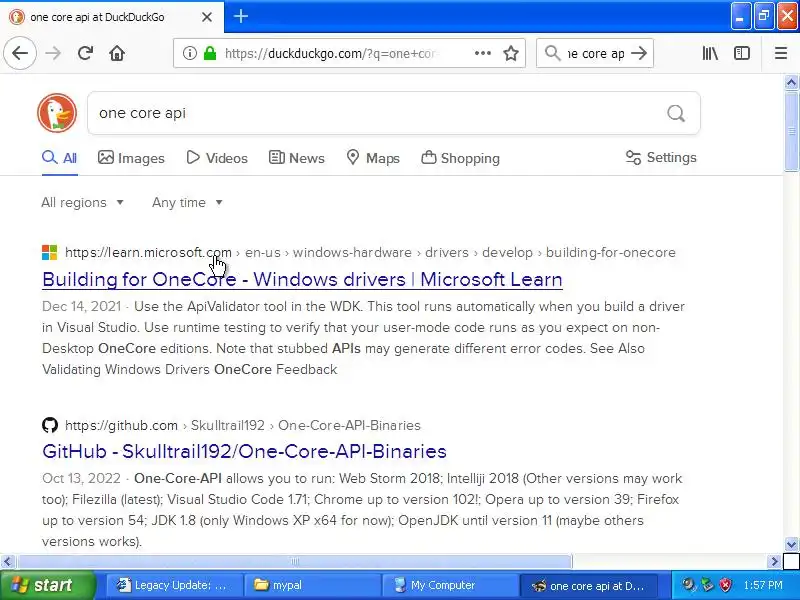
Task: Click the GitHub favicon beside github.com
Action: click(49, 425)
